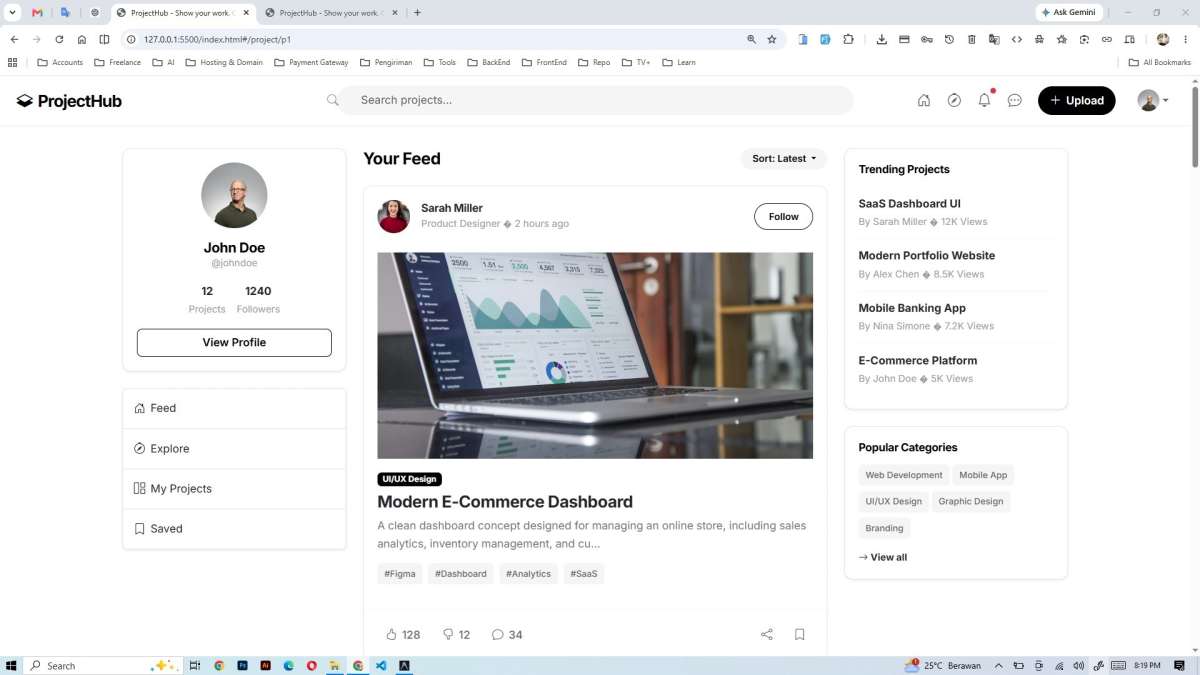Viewport: 1200px width, 675px height.
Task: Bookmark this page with the star icon
Action: [x=772, y=39]
